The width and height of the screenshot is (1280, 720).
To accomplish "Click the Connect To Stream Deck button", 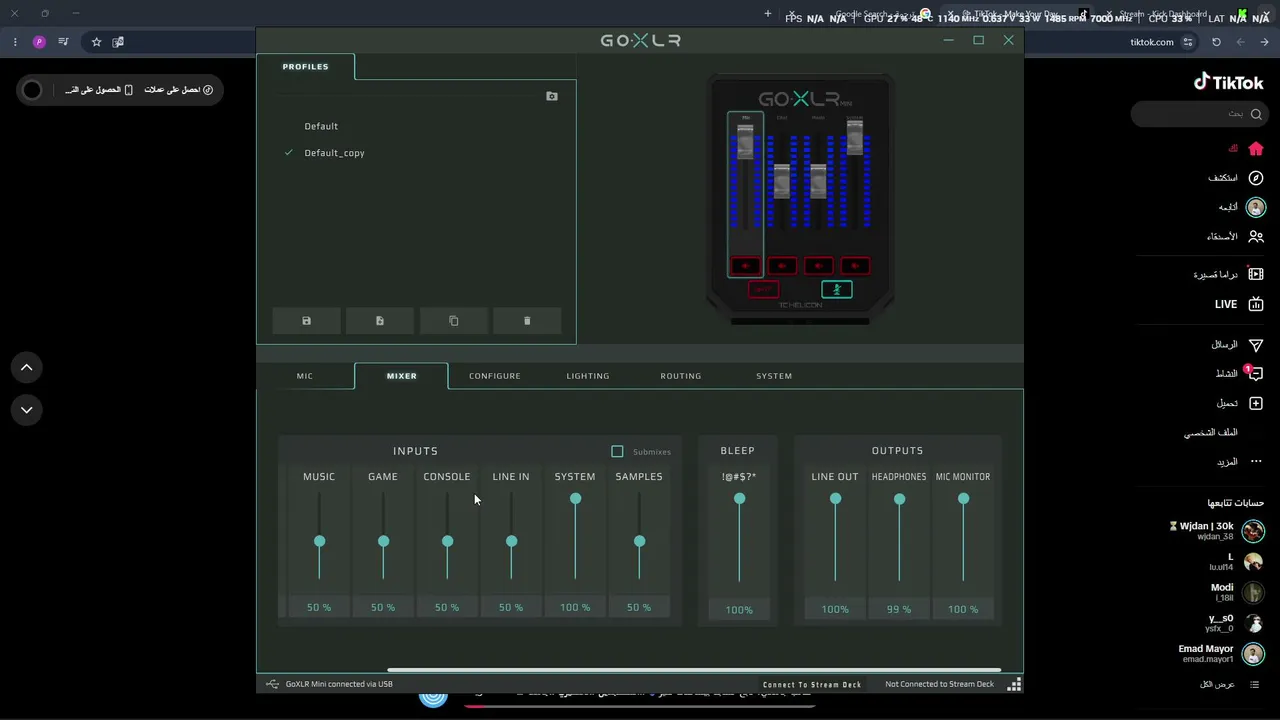I will 812,685.
